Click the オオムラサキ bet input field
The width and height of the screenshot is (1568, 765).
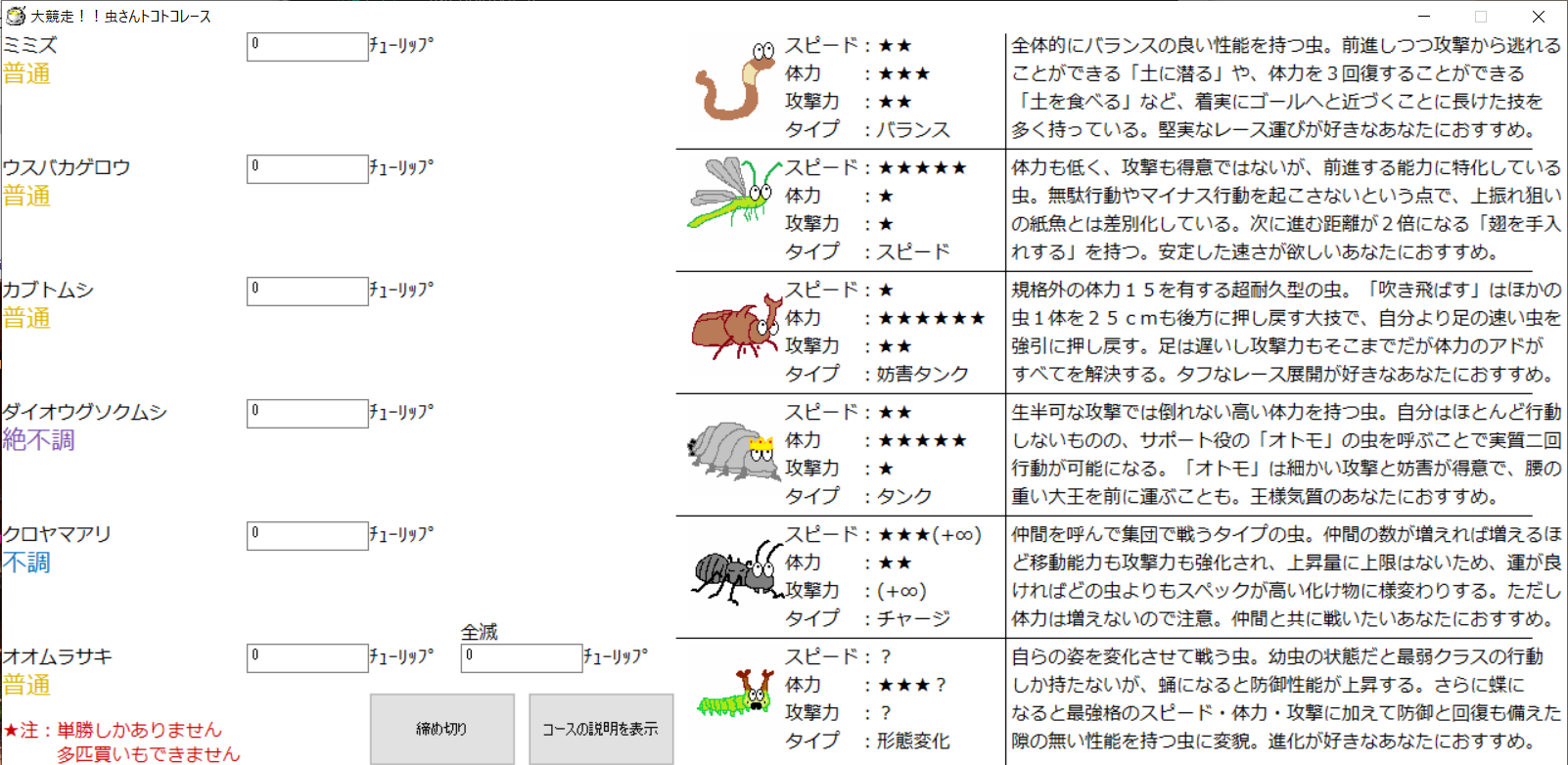307,657
